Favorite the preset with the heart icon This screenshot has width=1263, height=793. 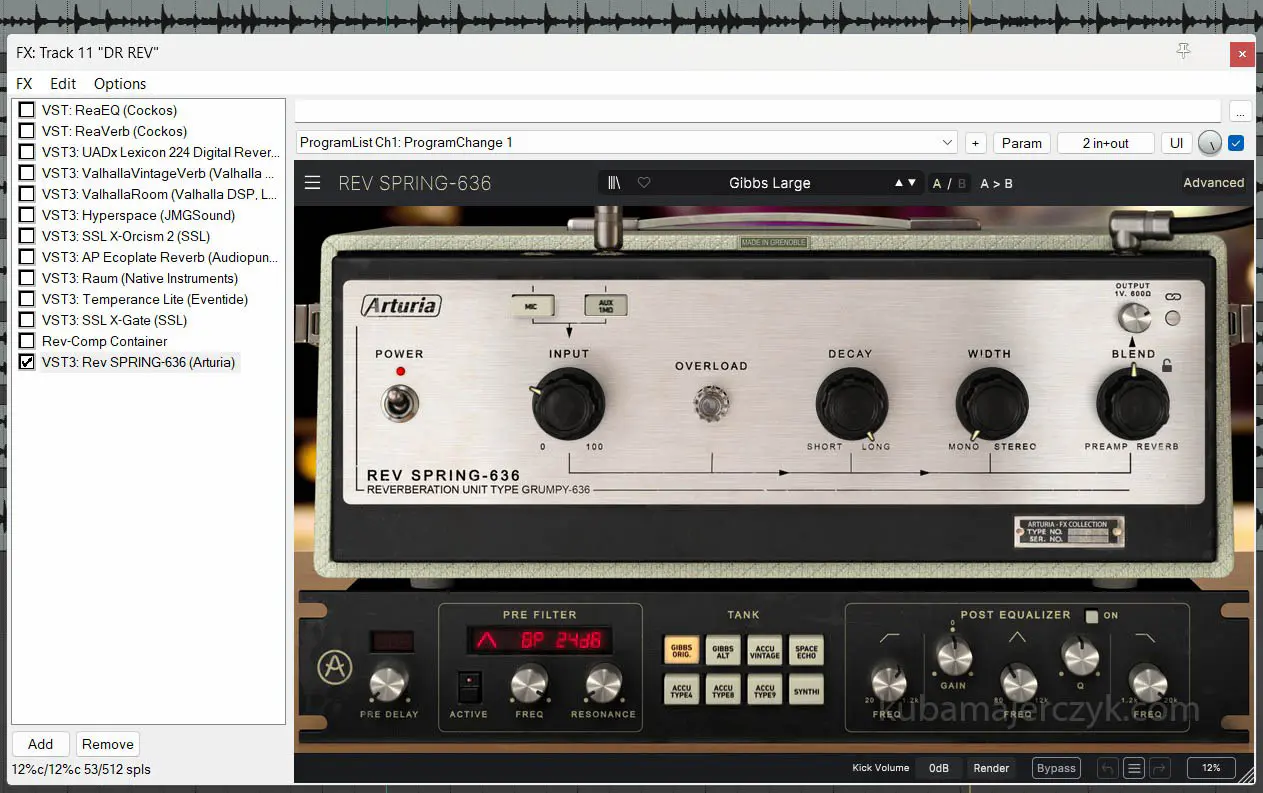point(644,183)
